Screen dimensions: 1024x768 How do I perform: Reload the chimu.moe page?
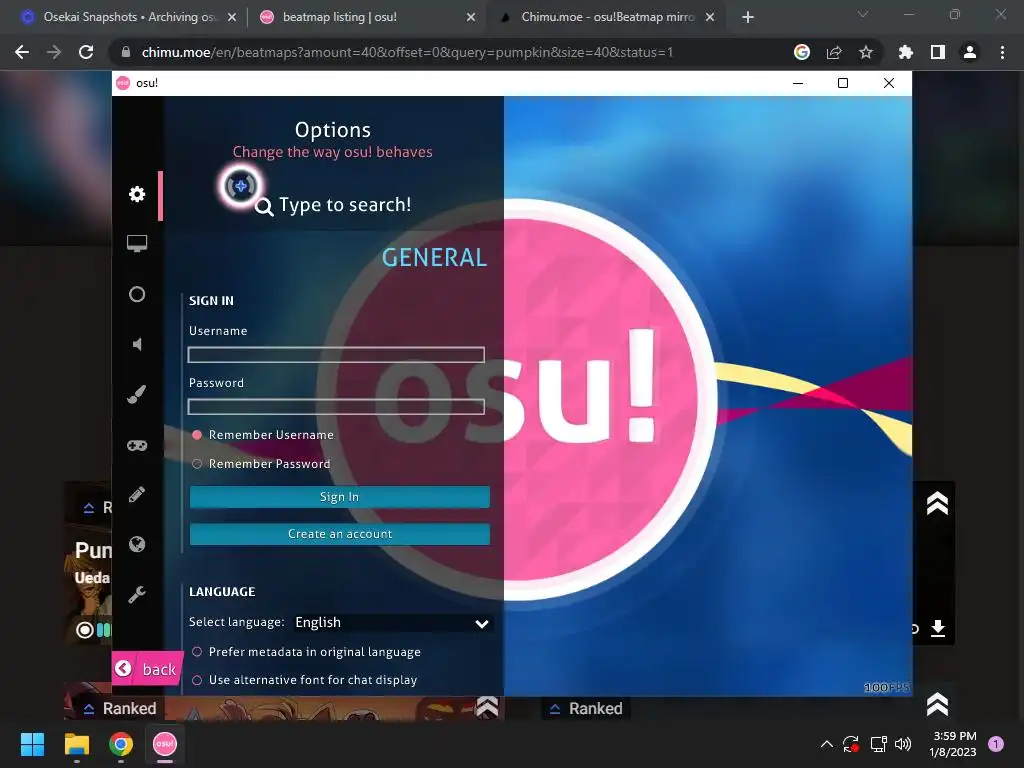click(86, 52)
